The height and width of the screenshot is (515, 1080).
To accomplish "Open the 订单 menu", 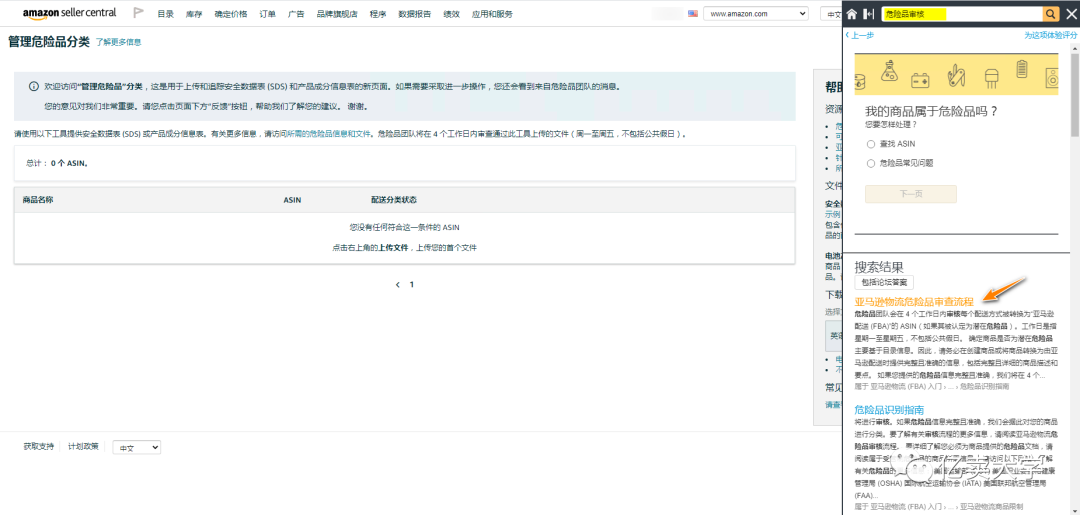I will pos(268,14).
